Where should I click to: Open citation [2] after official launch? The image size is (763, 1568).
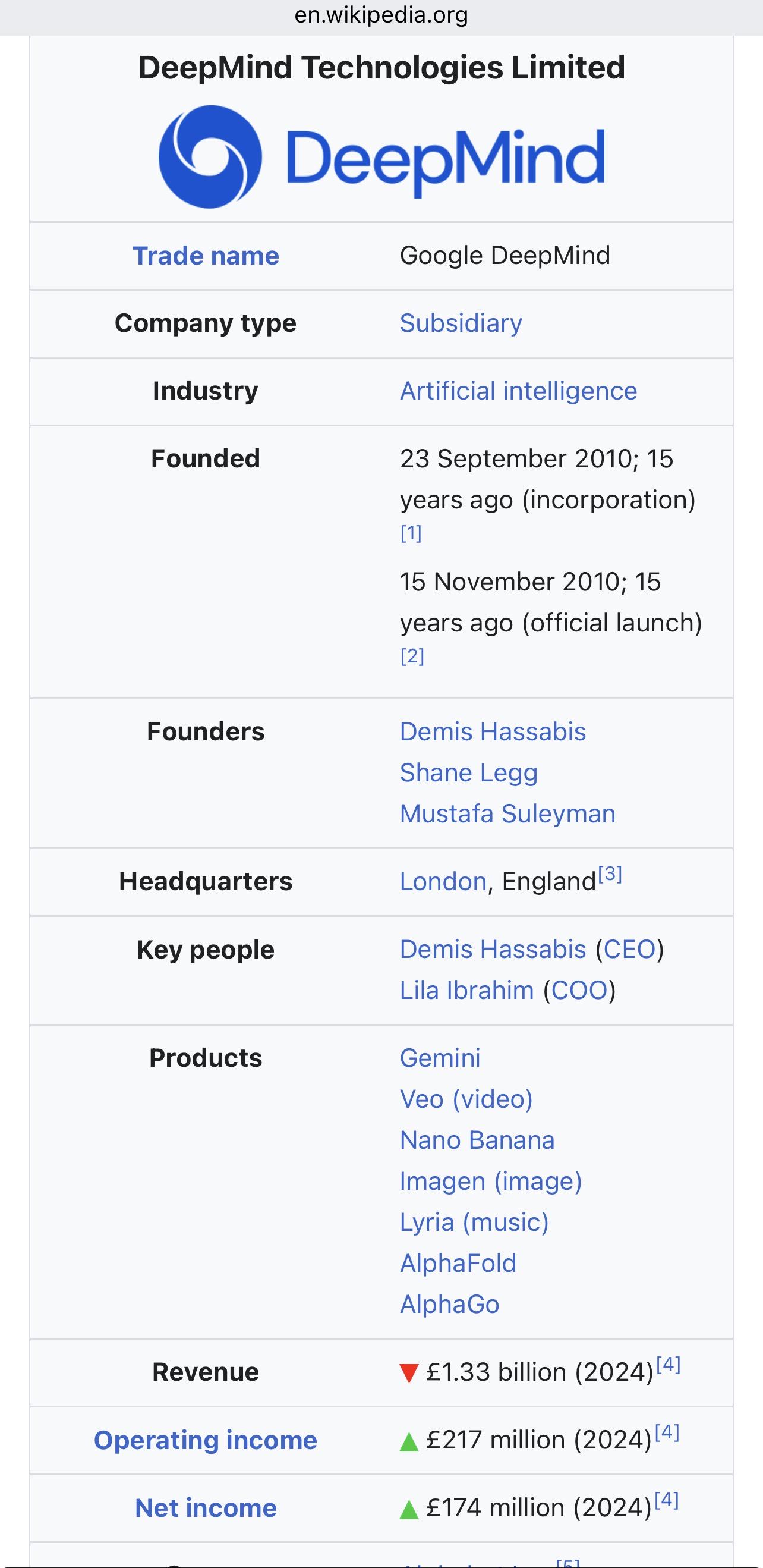click(412, 656)
